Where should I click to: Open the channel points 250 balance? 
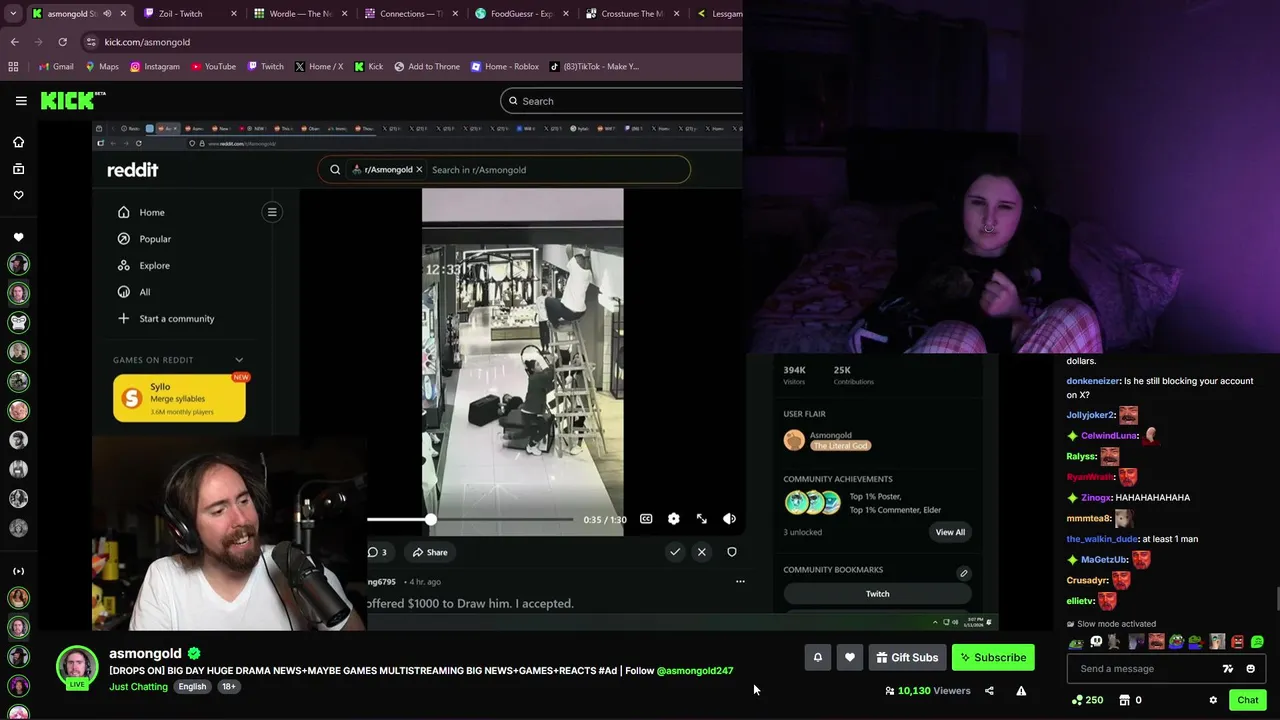tap(1087, 700)
